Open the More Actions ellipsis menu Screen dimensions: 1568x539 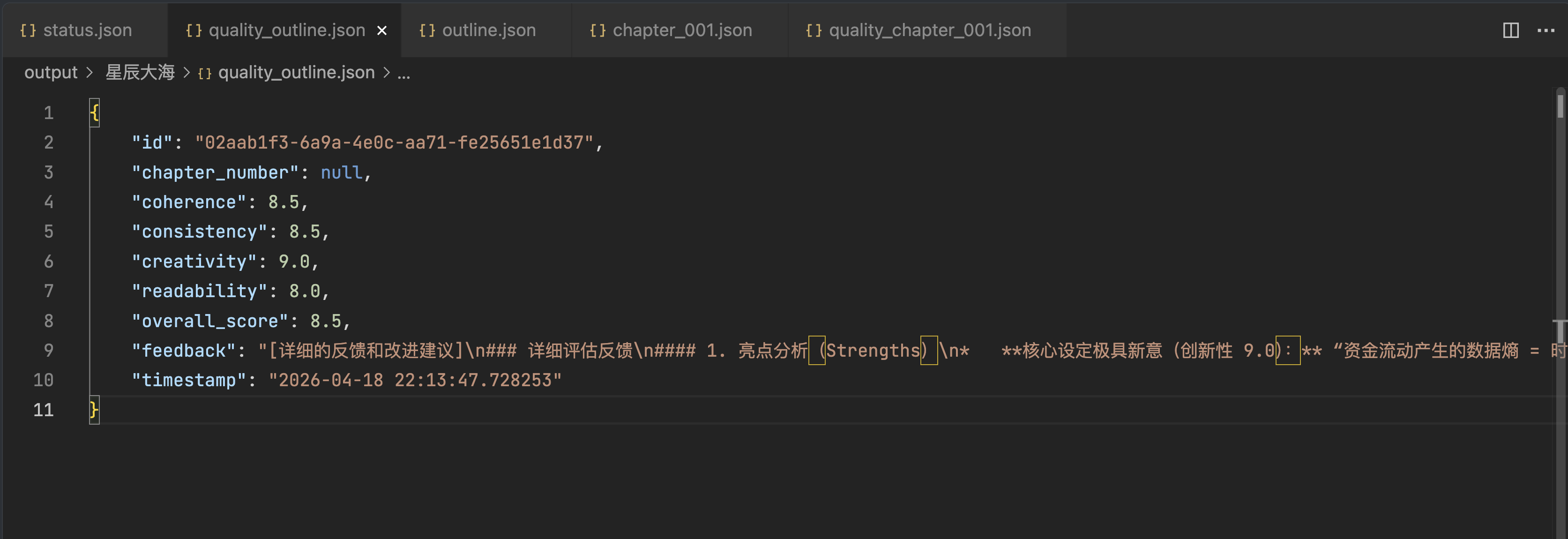tap(1546, 30)
